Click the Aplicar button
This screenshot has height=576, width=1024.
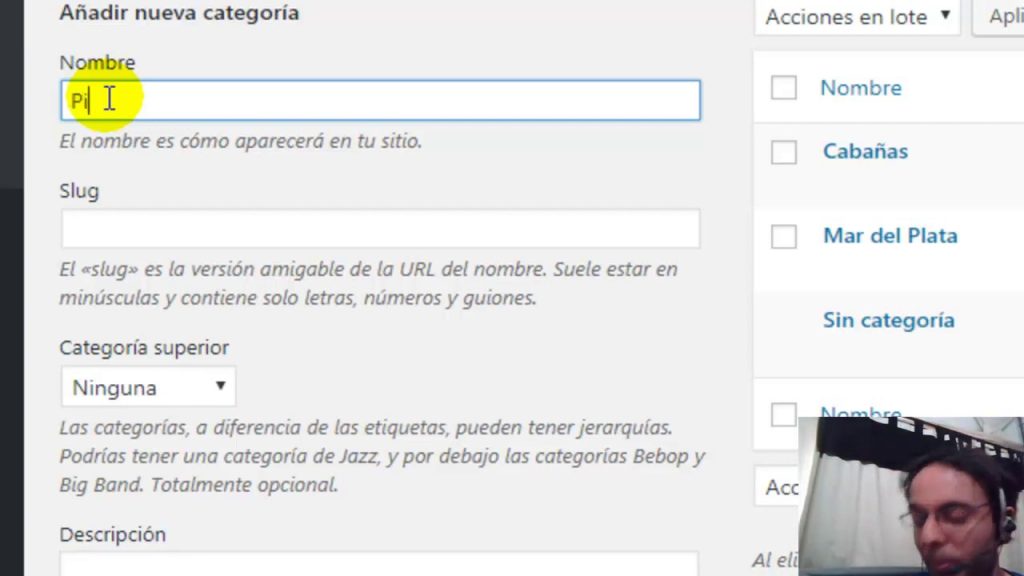click(1005, 17)
